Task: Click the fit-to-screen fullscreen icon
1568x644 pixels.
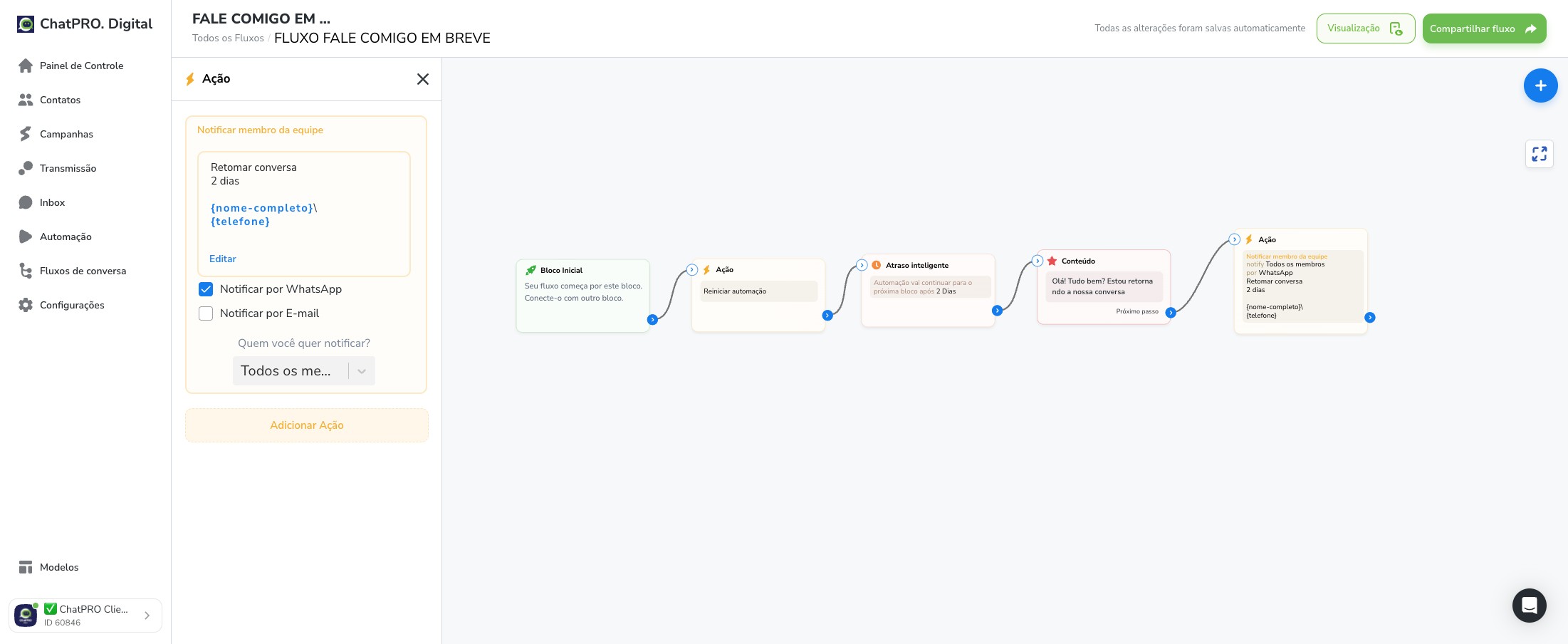Action: 1540,154
